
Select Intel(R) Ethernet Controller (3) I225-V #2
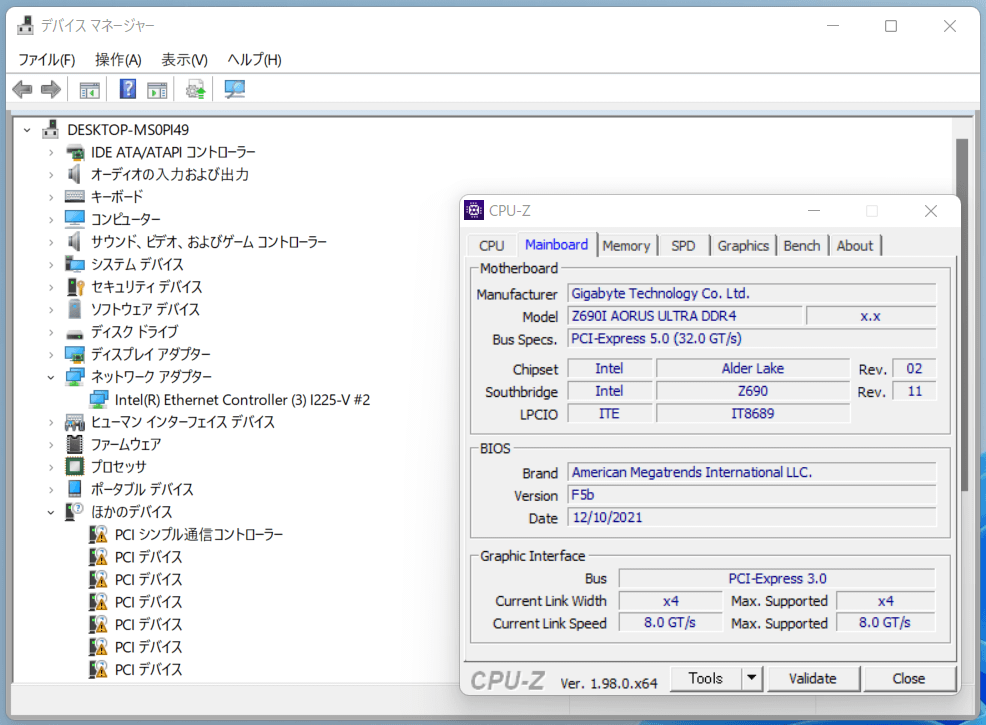click(x=242, y=400)
